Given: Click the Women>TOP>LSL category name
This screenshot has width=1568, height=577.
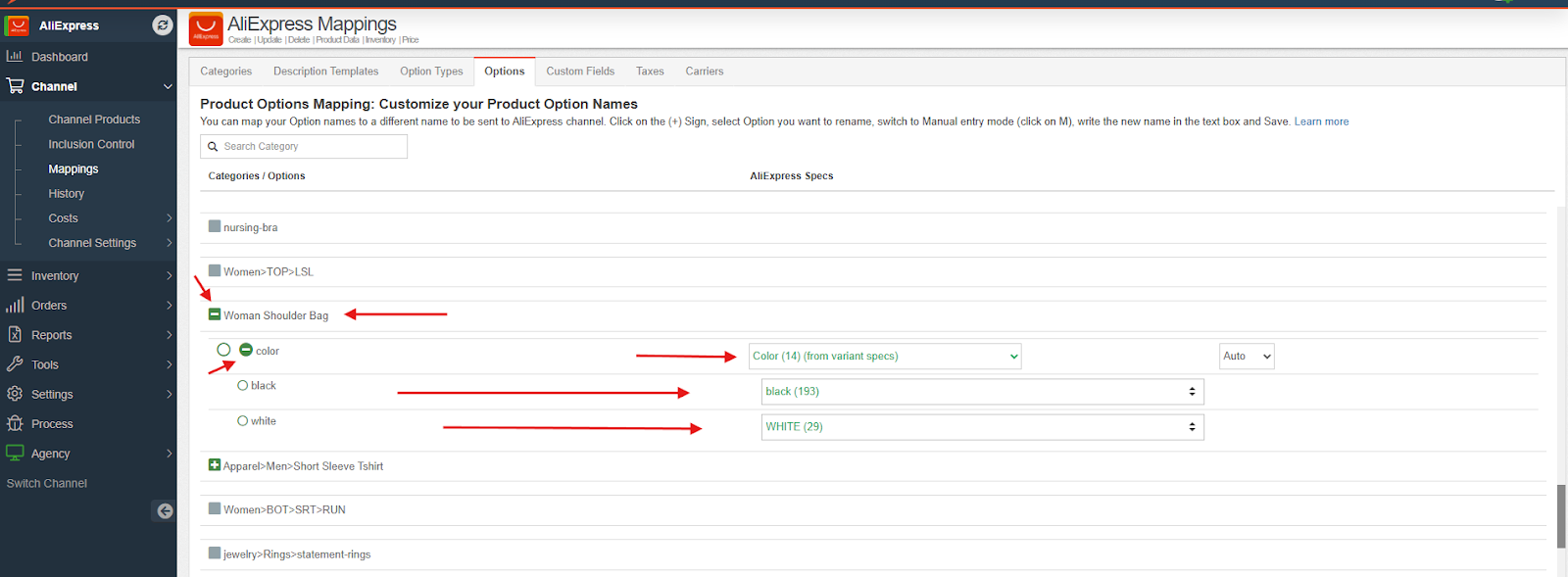Looking at the screenshot, I should [x=269, y=271].
